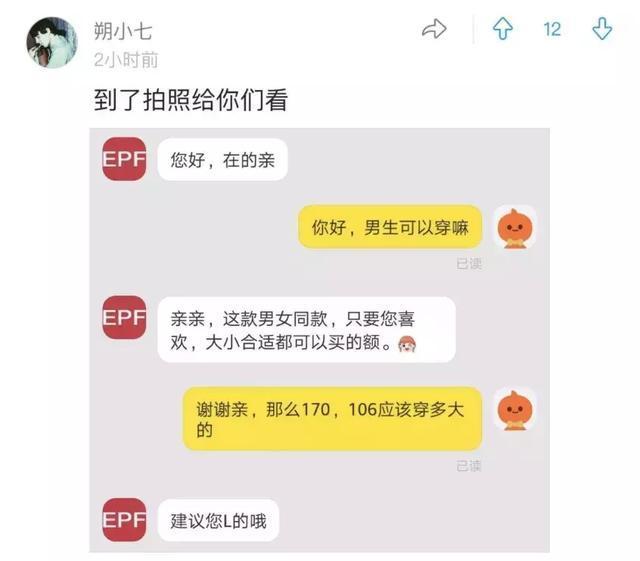Downvote the post with down arrow

(x=602, y=29)
